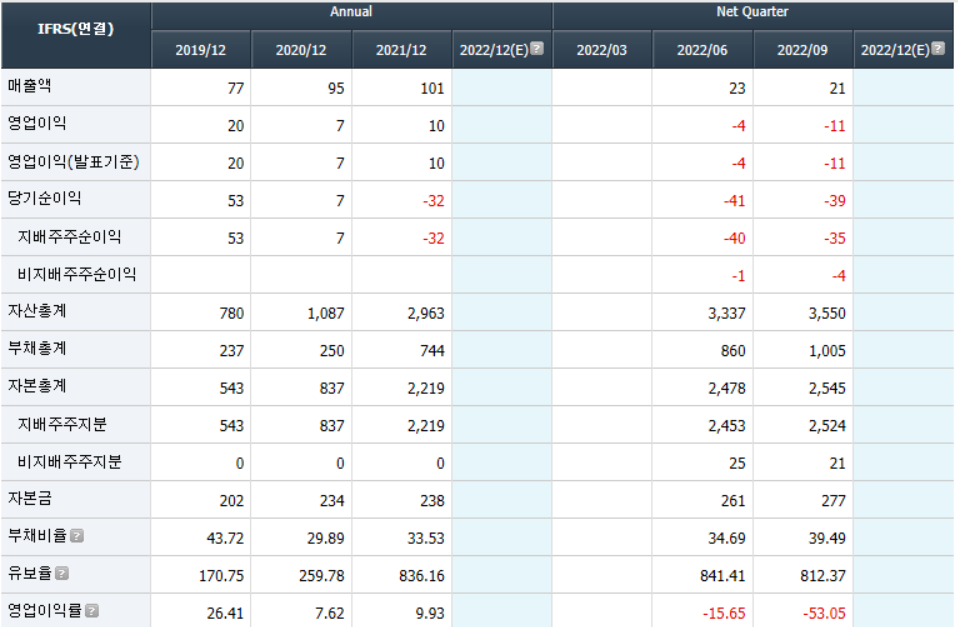Screen dimensions: 958x627
Task: Click the 영업이익률 row label text
Action: pyautogui.click(x=44, y=610)
